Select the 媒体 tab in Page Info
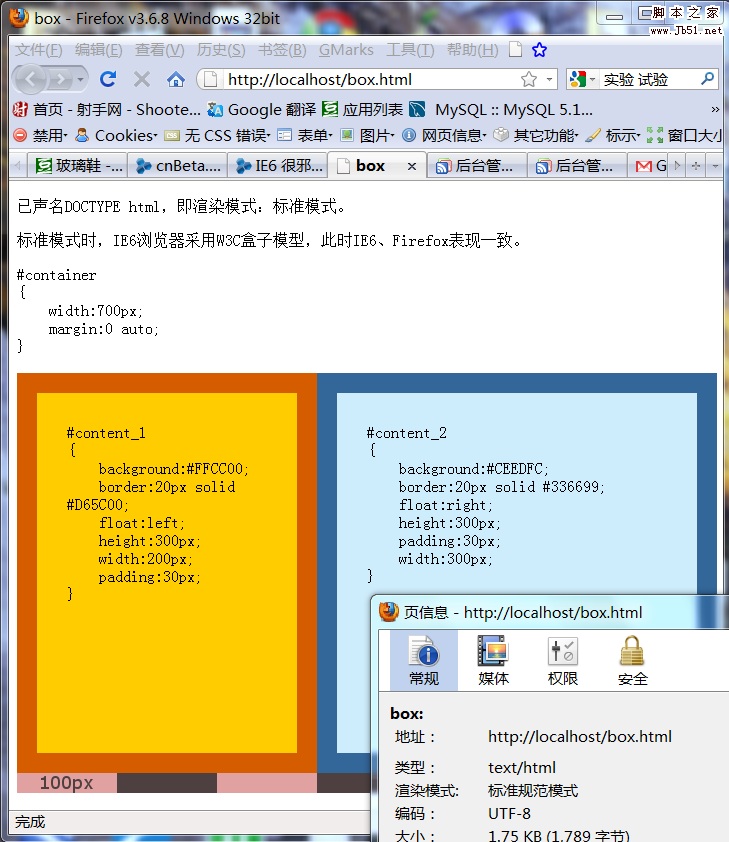 coord(493,660)
